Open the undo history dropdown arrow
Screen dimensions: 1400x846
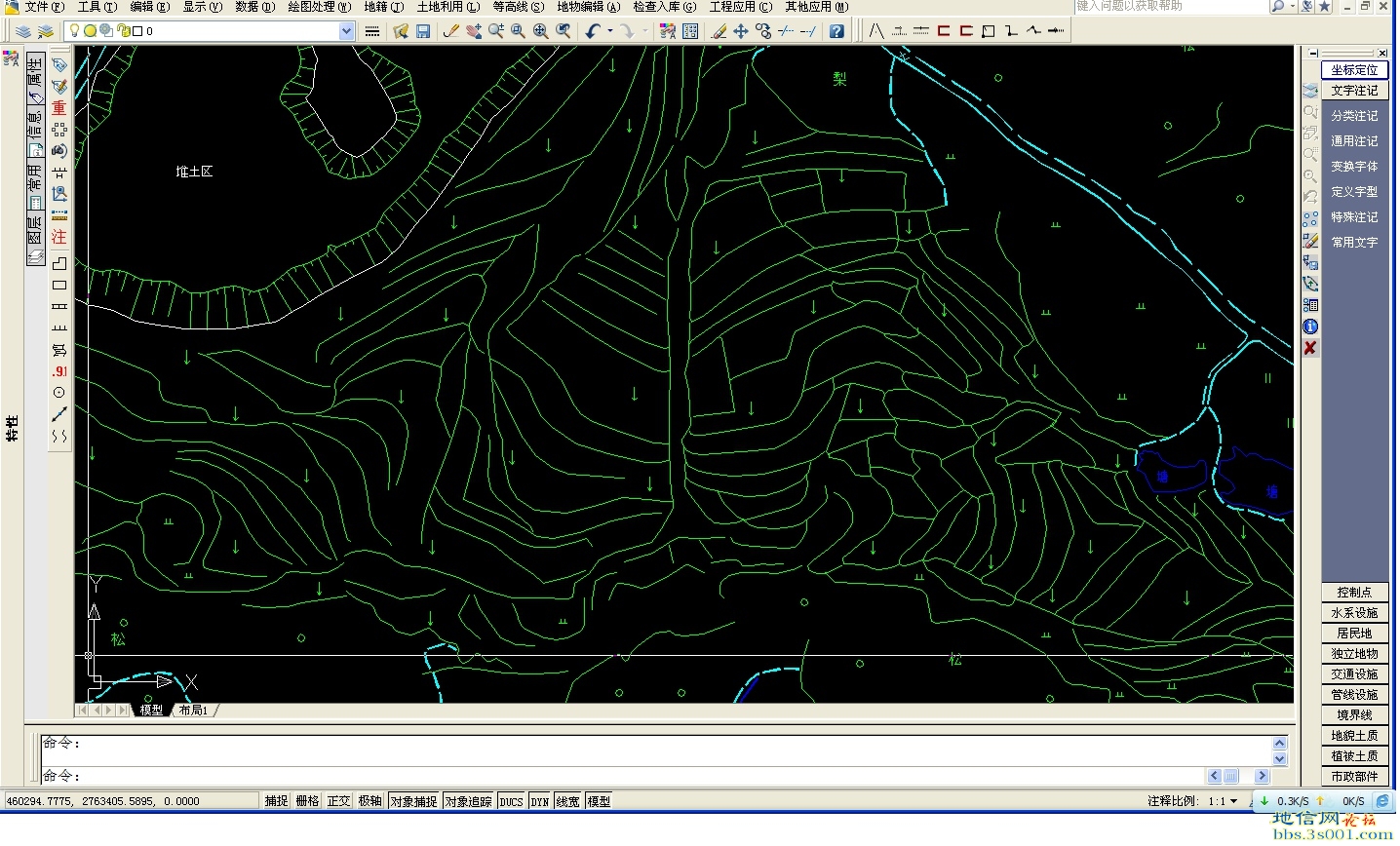coord(610,31)
